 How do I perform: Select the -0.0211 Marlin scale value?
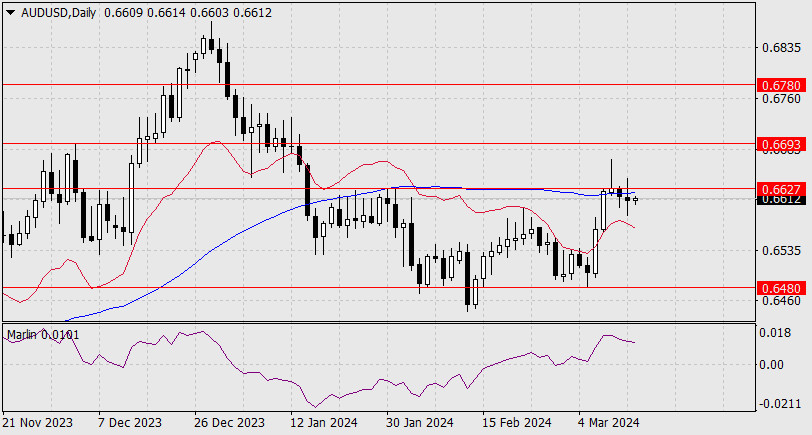pos(778,404)
